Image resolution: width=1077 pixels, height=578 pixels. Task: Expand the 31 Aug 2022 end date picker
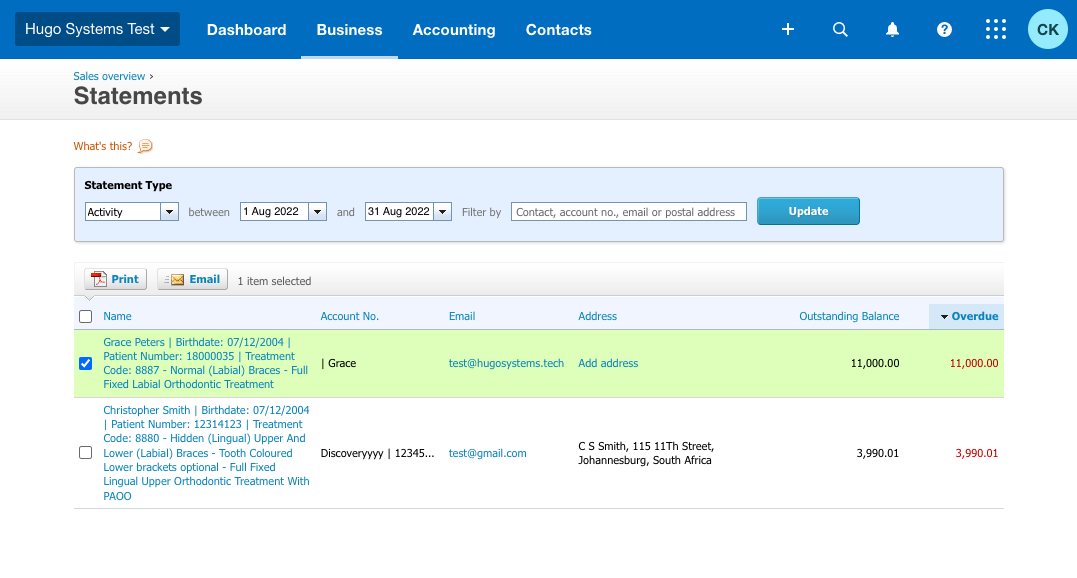coord(442,212)
